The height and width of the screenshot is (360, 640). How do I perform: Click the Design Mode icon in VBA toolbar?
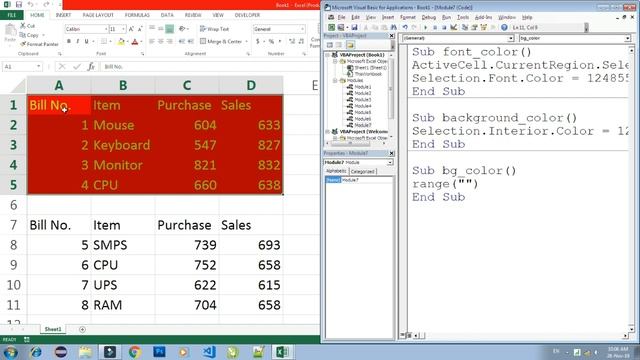point(453,27)
